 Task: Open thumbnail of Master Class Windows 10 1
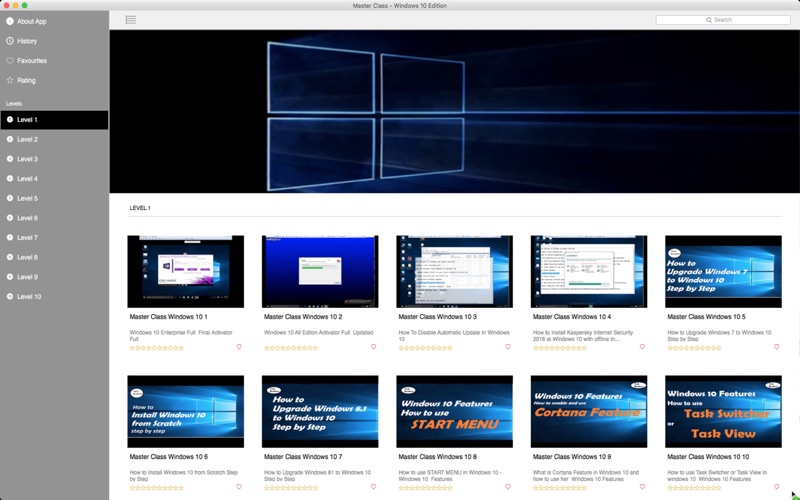(x=186, y=271)
